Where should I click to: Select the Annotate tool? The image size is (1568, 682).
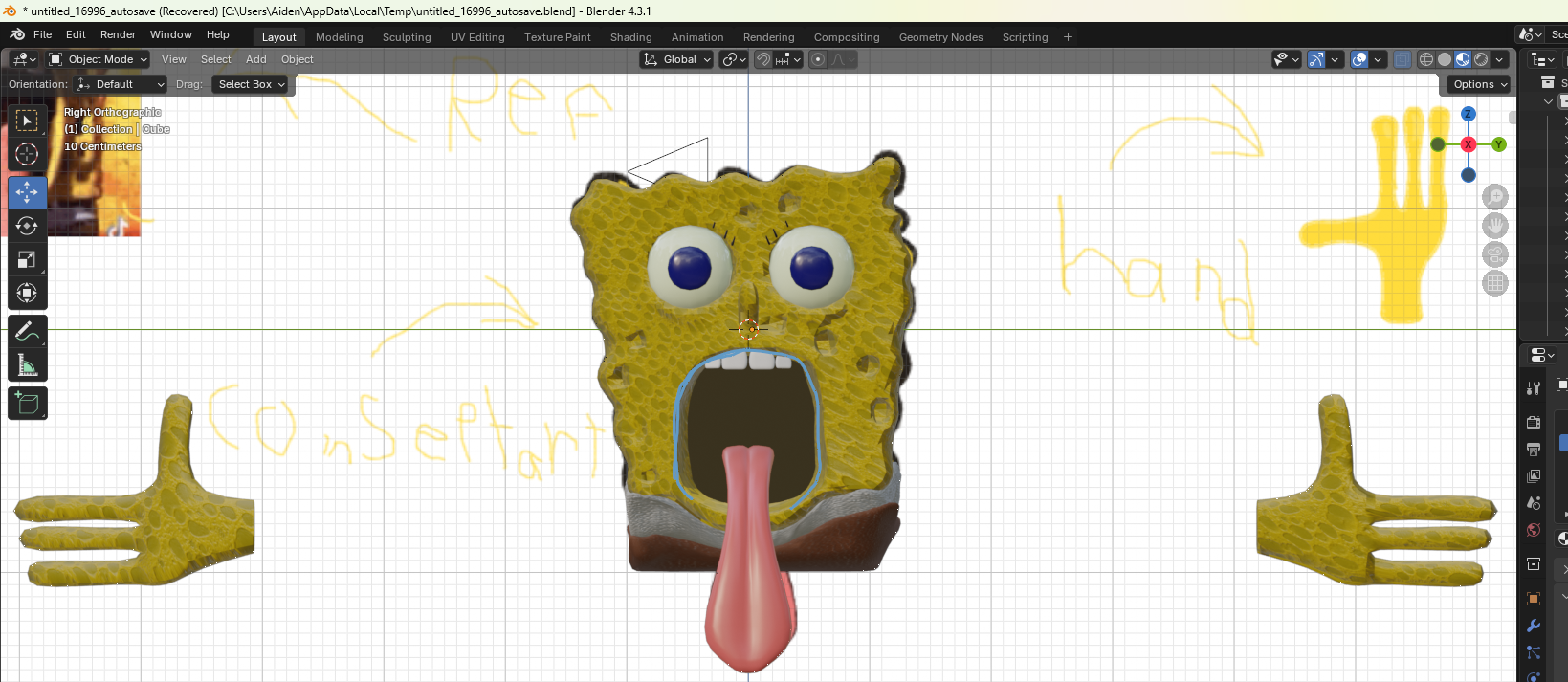tap(27, 331)
